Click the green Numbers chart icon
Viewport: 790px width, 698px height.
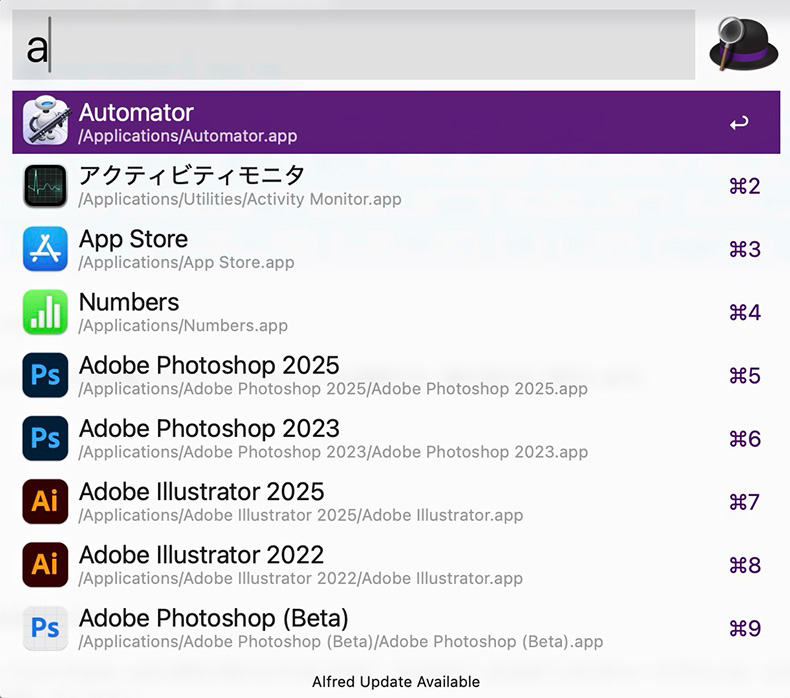pos(45,312)
